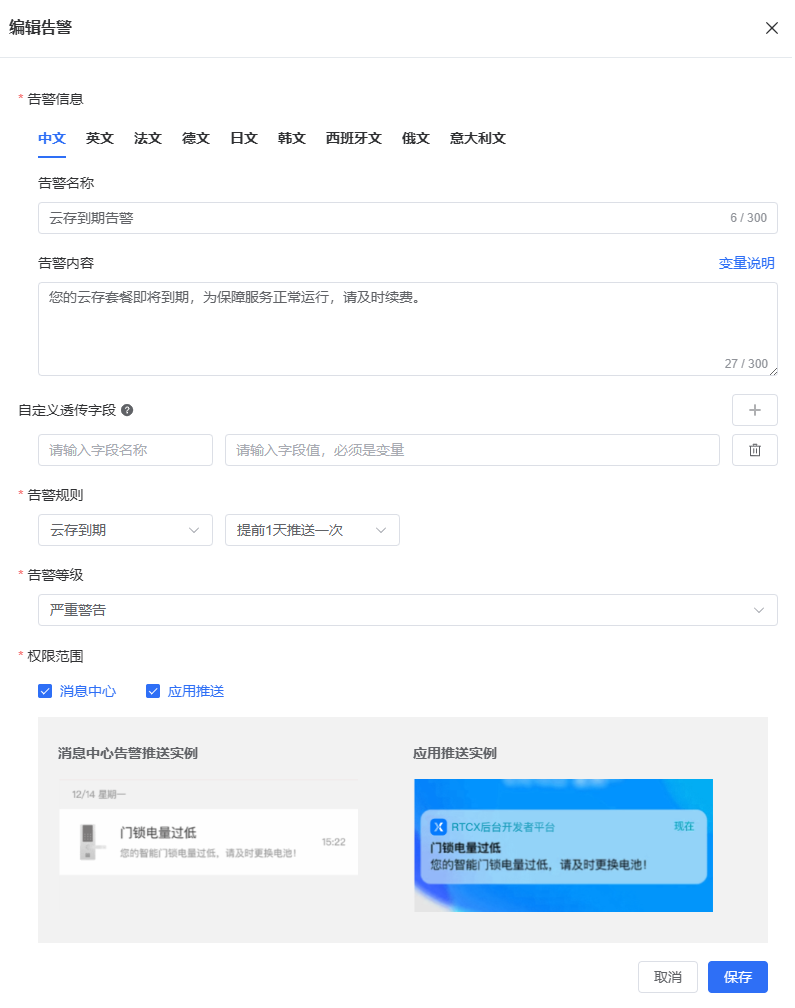Click the 告警名称 input field
Image resolution: width=795 pixels, height=1008 pixels.
[x=407, y=218]
